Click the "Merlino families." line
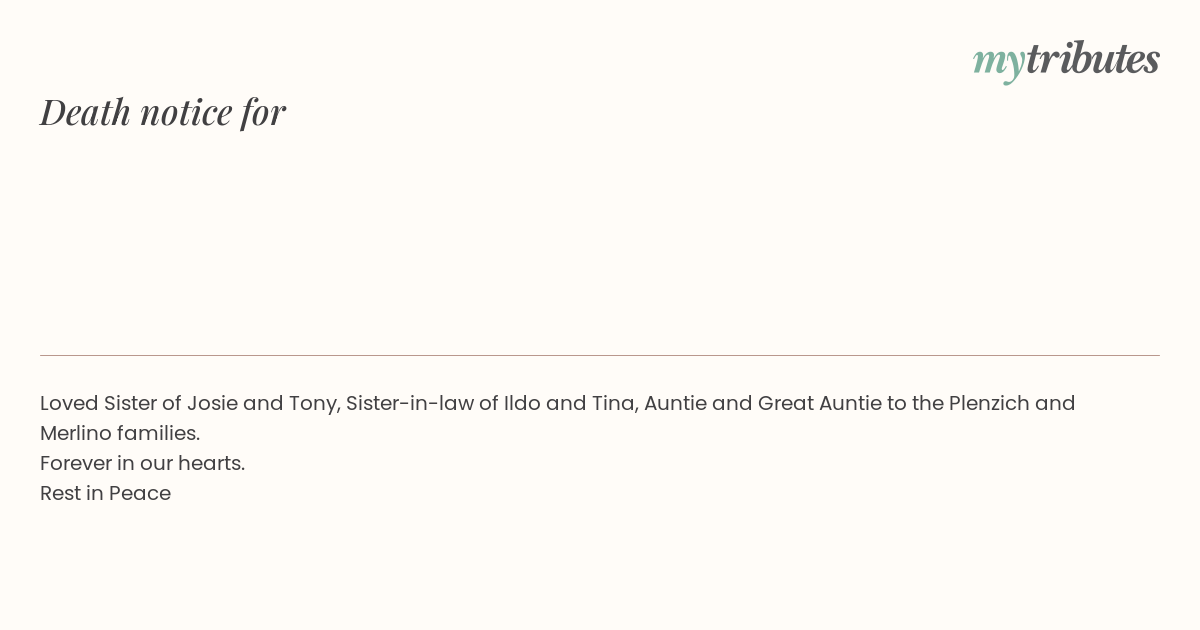Viewport: 1200px width, 630px height. pyautogui.click(x=120, y=433)
